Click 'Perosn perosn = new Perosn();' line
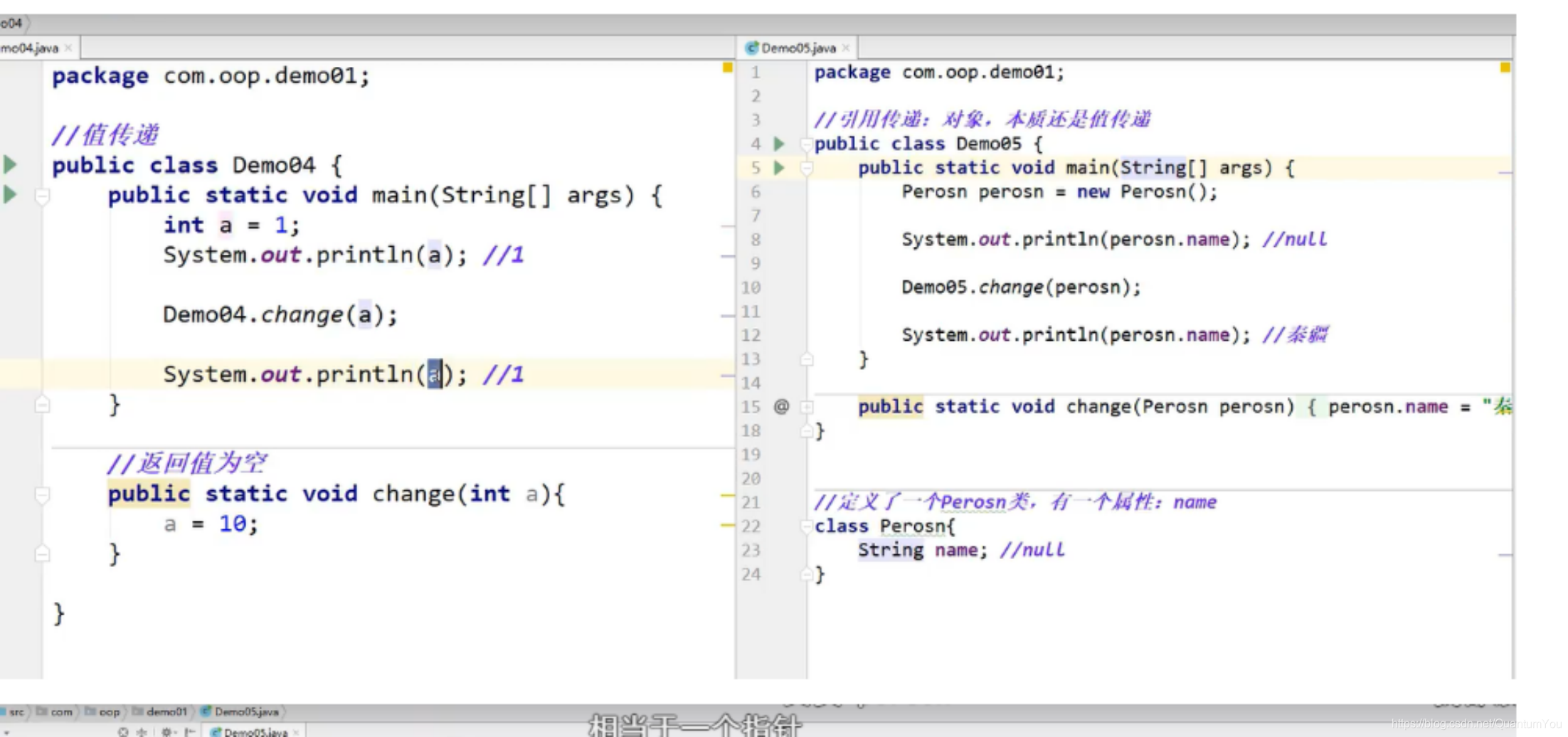 (1059, 192)
